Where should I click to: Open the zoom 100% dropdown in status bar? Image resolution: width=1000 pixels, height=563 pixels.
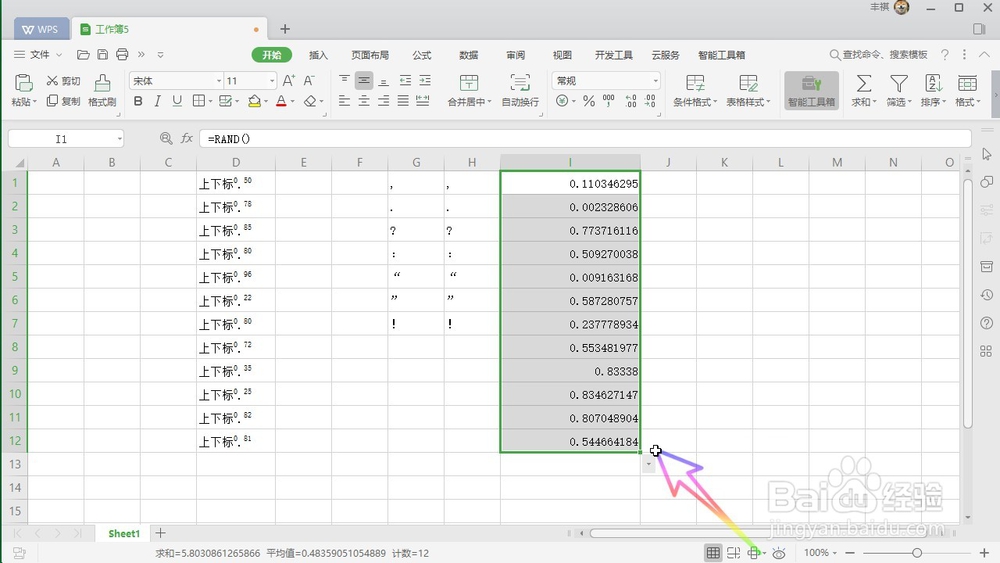(820, 553)
